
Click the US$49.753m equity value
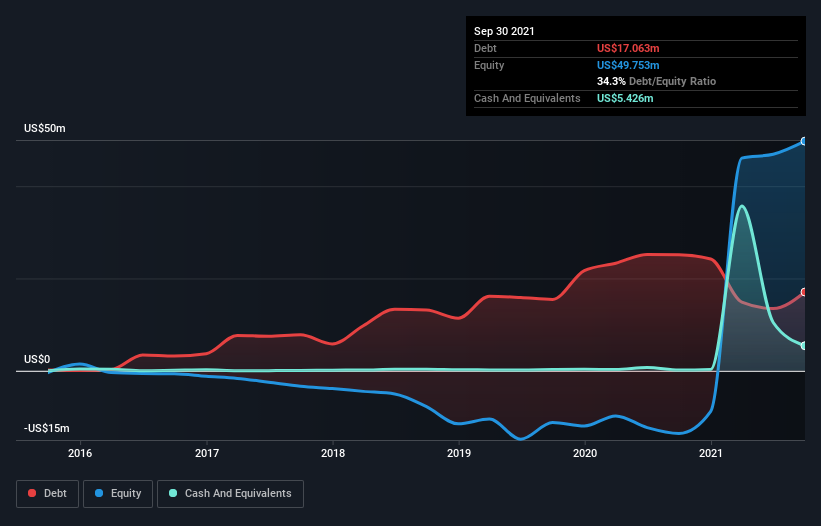pos(628,65)
